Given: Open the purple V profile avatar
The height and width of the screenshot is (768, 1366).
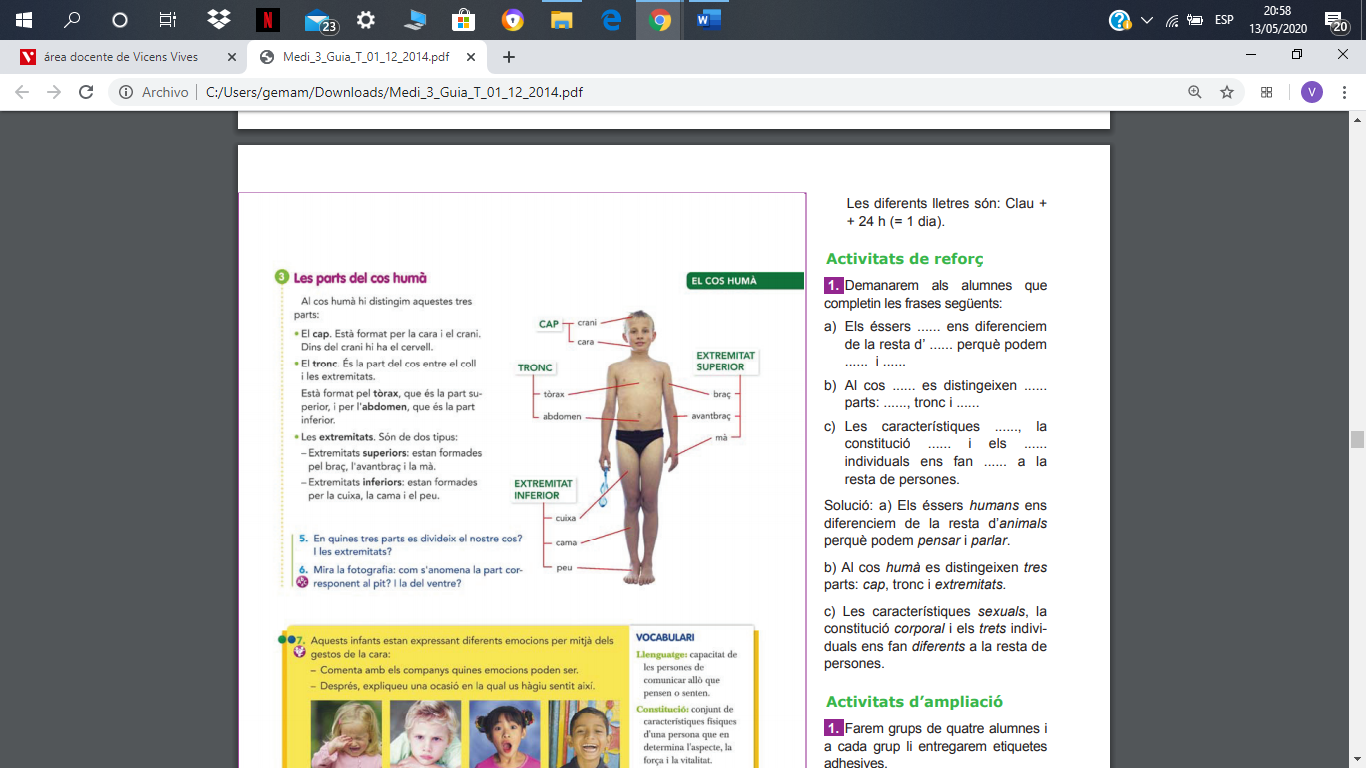Looking at the screenshot, I should pyautogui.click(x=1312, y=92).
